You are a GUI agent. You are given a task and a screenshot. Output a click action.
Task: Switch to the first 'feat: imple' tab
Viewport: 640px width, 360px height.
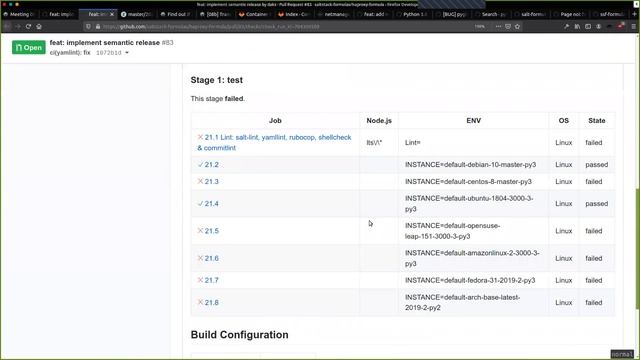58,14
